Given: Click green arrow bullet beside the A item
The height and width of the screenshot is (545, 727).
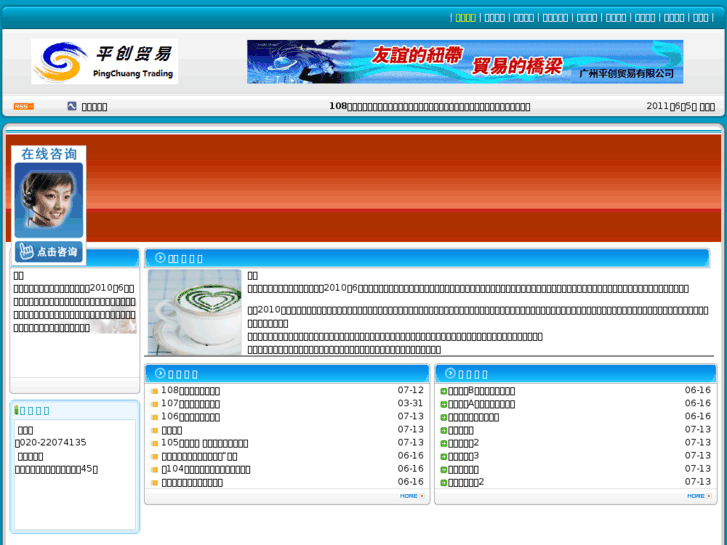Looking at the screenshot, I should [444, 404].
